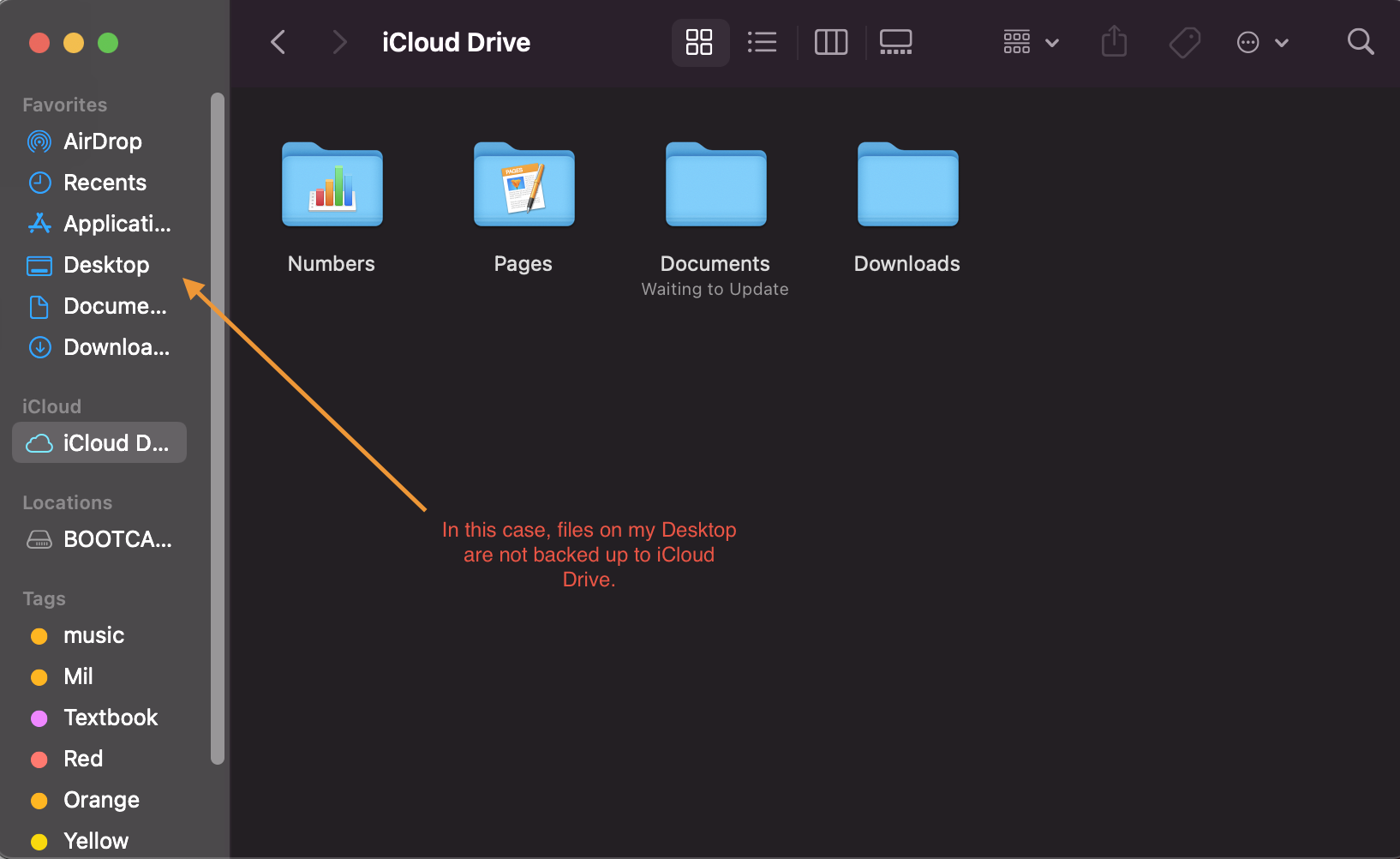Click the sidebar scrollbar

pyautogui.click(x=218, y=429)
